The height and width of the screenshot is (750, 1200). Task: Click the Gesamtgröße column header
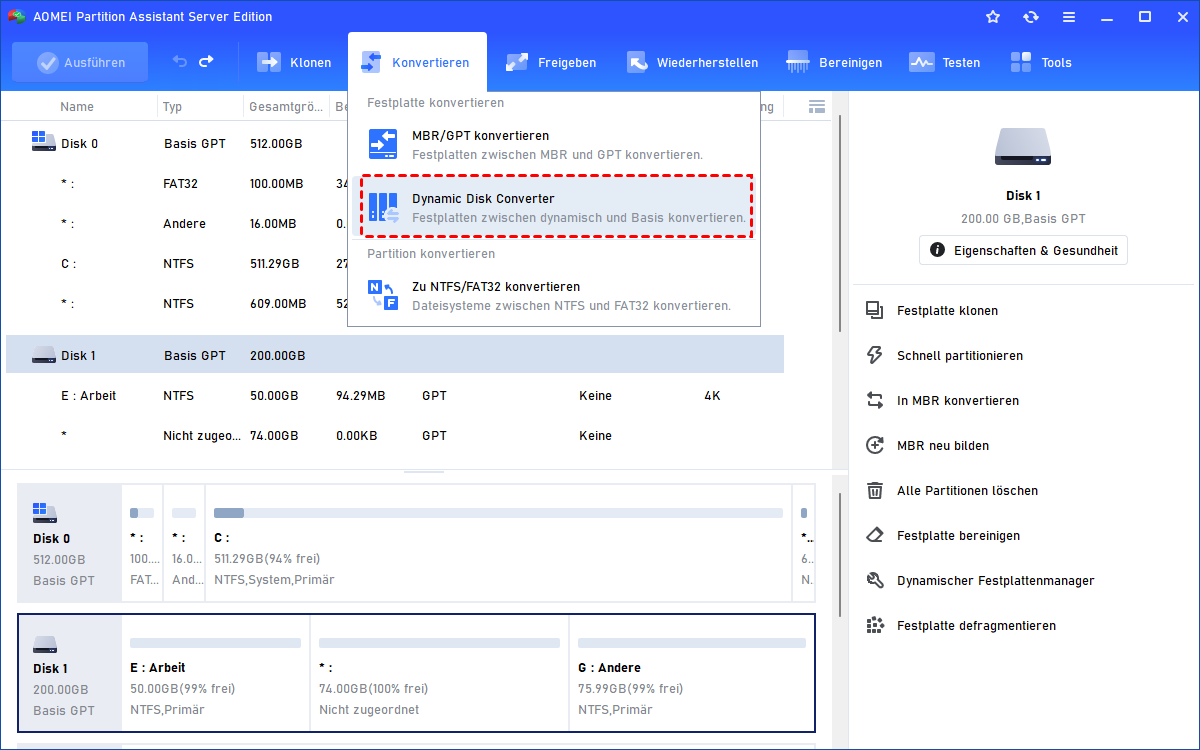[286, 107]
